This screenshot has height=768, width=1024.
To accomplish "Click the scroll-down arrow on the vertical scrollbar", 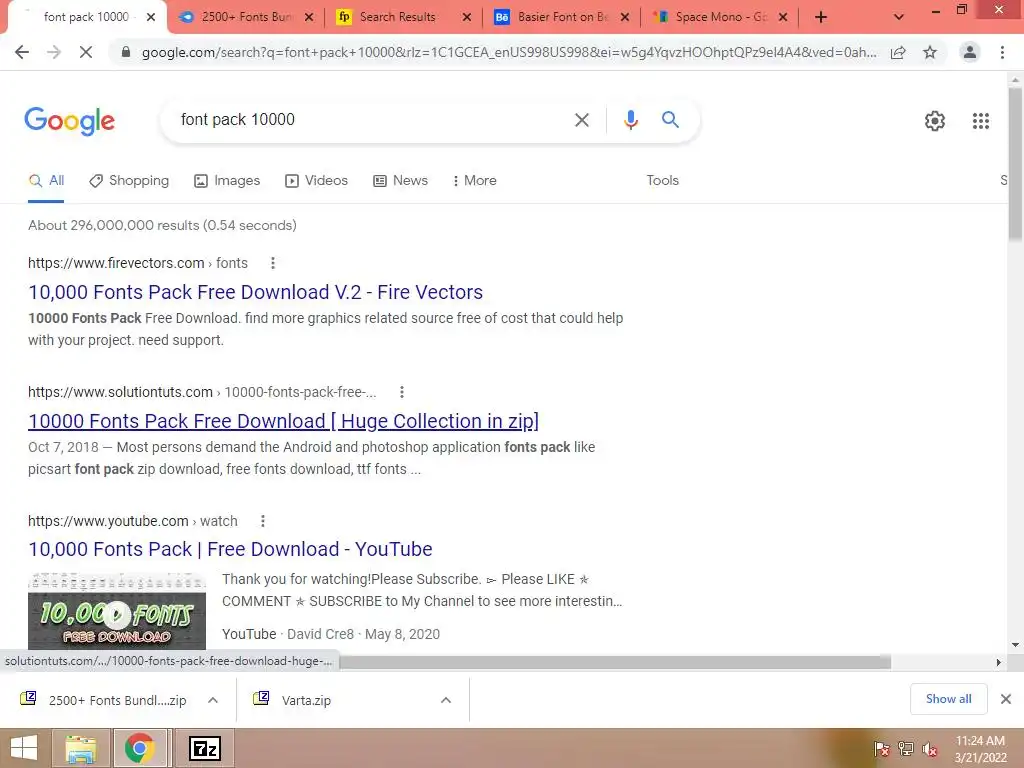I will tap(1015, 645).
